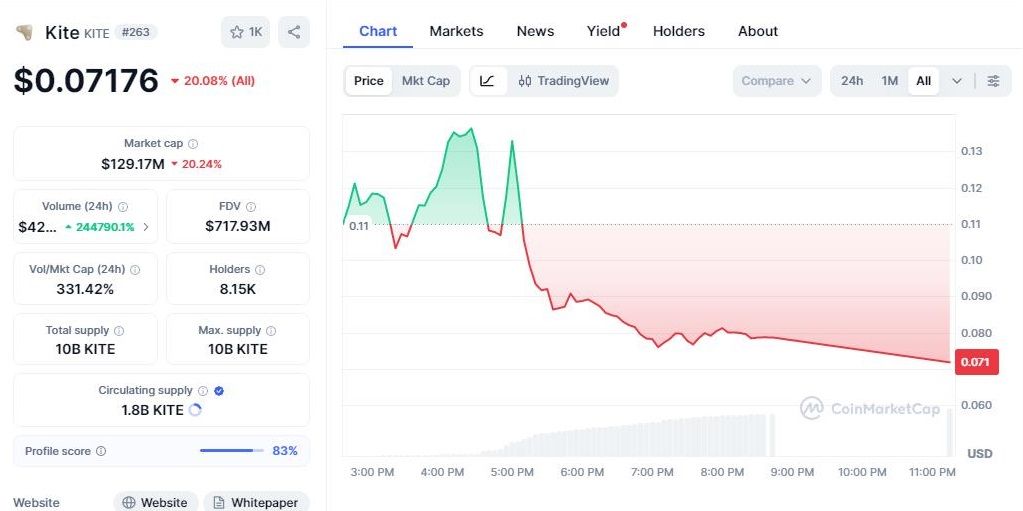Click the Profile score progress bar

pos(232,451)
